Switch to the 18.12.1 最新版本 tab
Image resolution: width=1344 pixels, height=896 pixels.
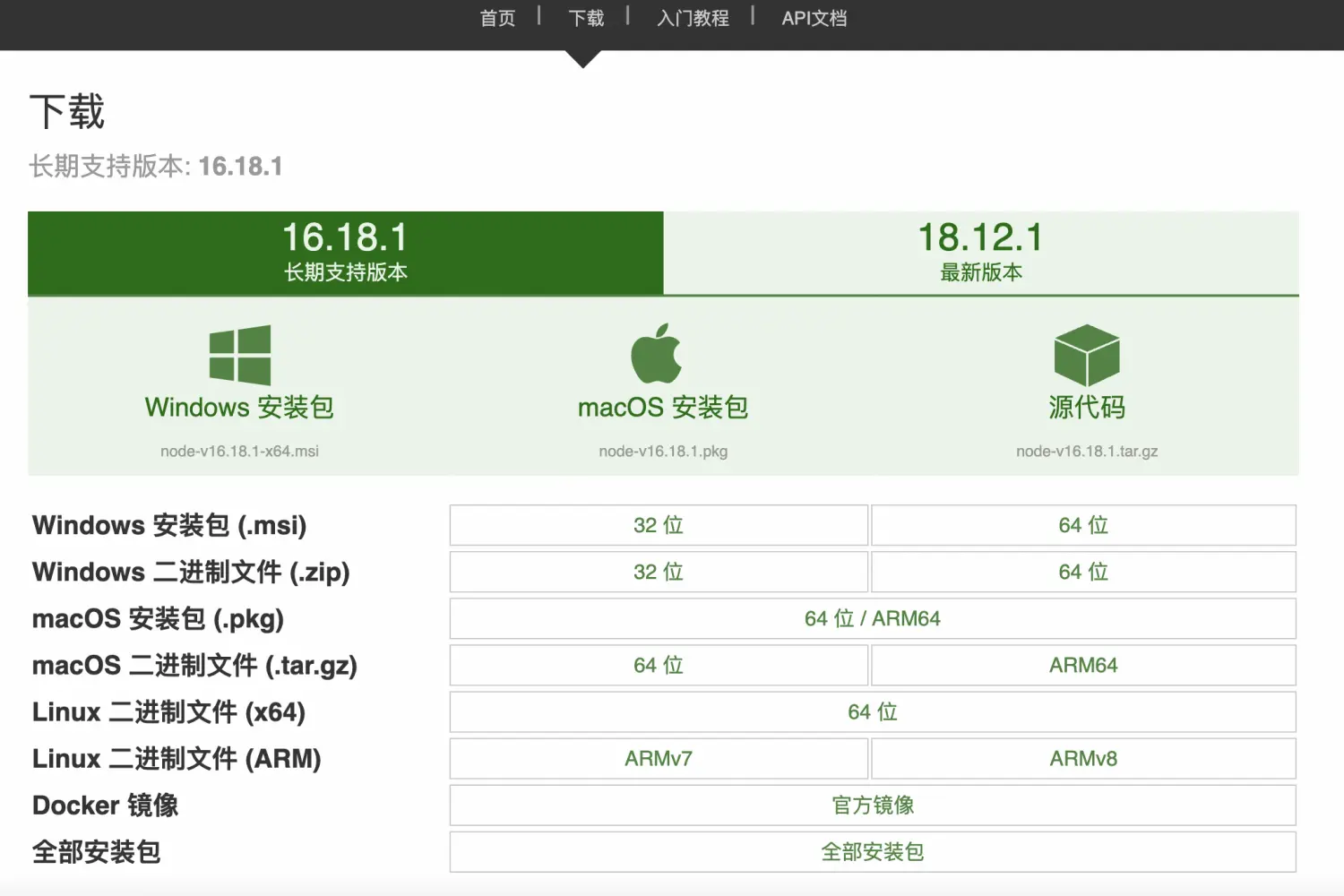[981, 253]
